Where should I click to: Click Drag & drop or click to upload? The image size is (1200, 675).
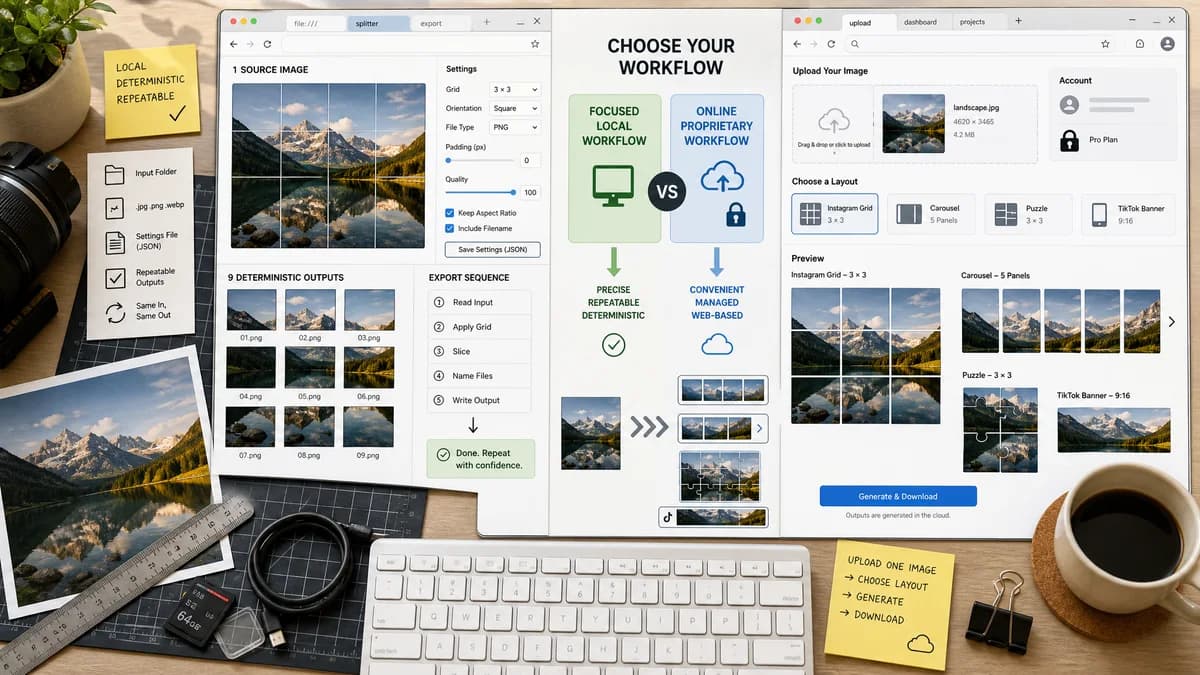[833, 145]
